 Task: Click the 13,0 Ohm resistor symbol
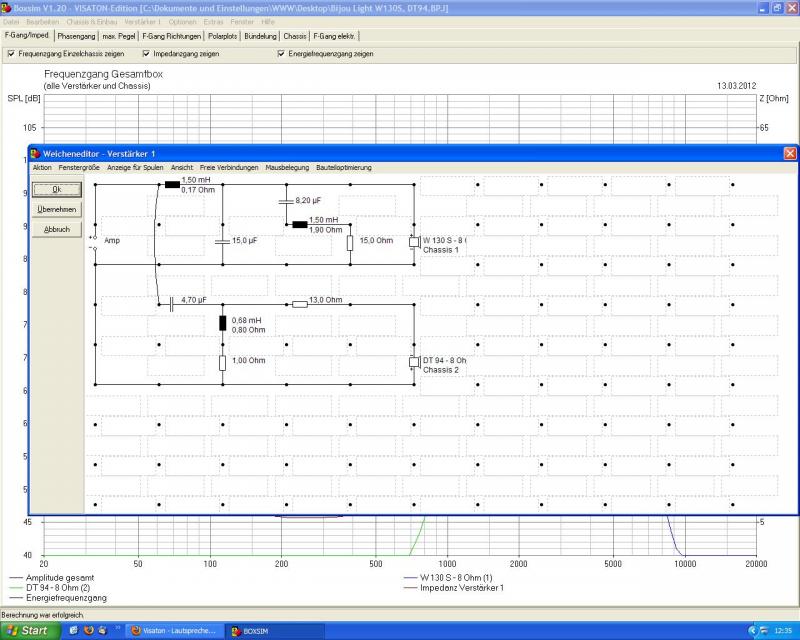299,302
